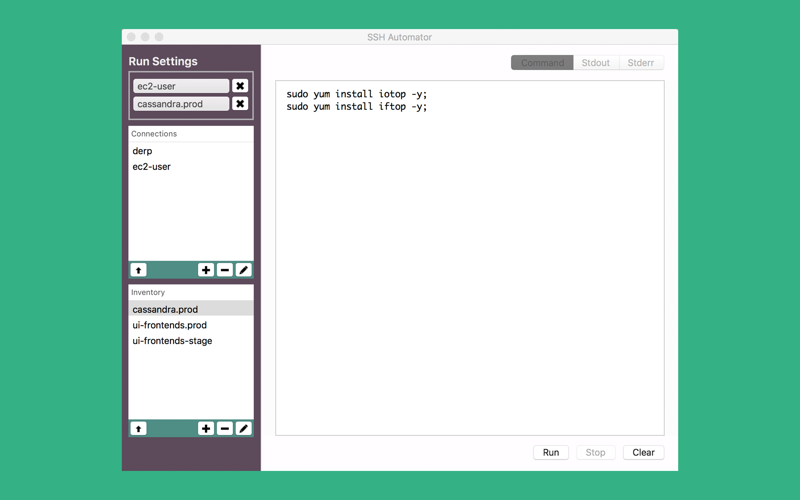800x500 pixels.
Task: Add a new connection with plus icon
Action: 206,270
